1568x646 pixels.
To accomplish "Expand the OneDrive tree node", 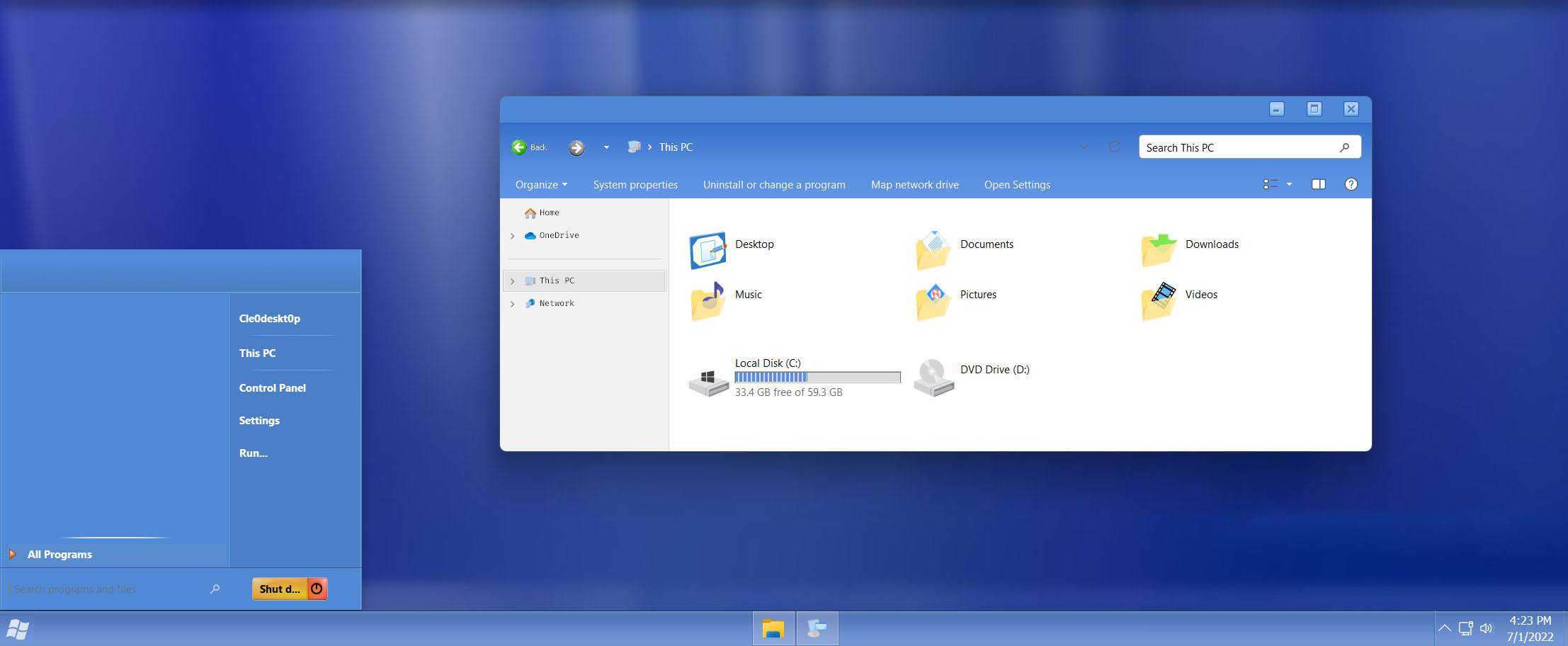I will [512, 236].
